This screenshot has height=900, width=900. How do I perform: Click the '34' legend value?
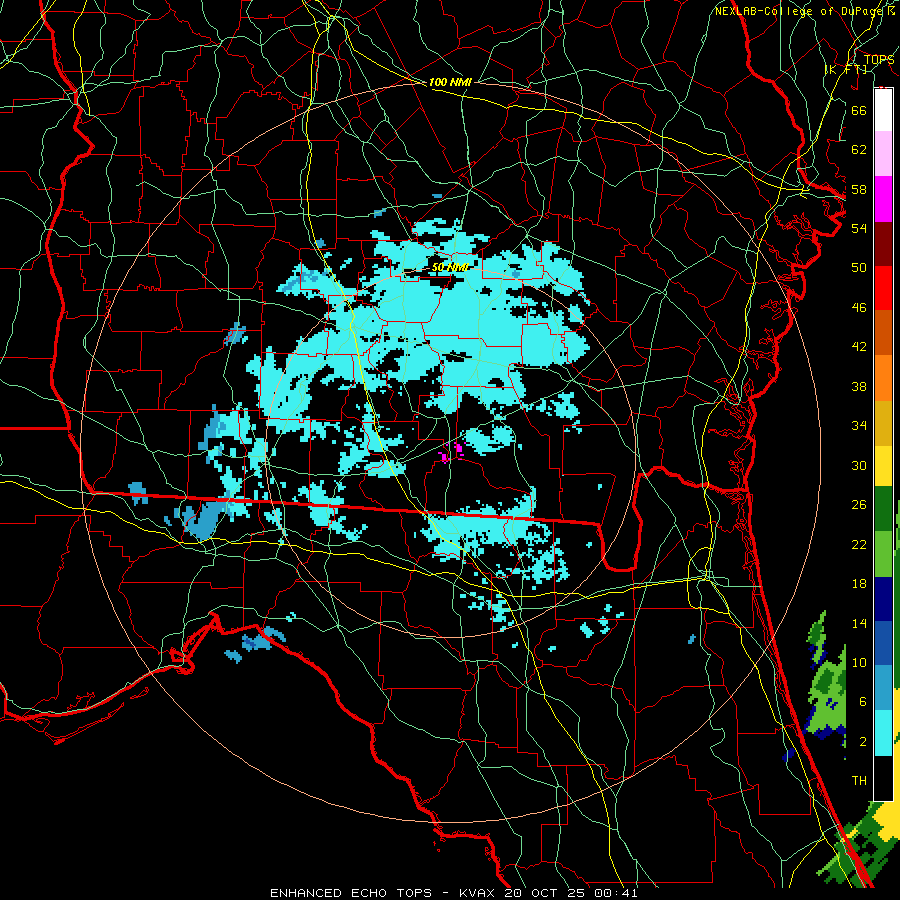point(859,426)
